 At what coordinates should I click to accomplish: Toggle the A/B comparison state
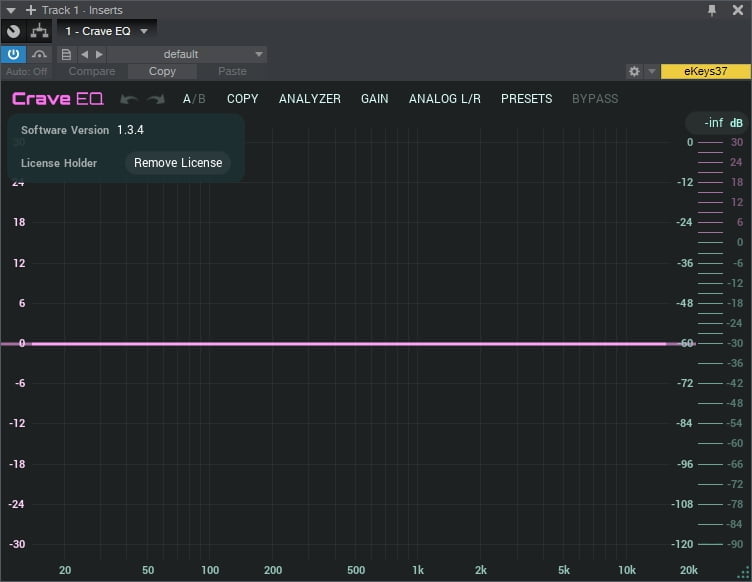(193, 99)
